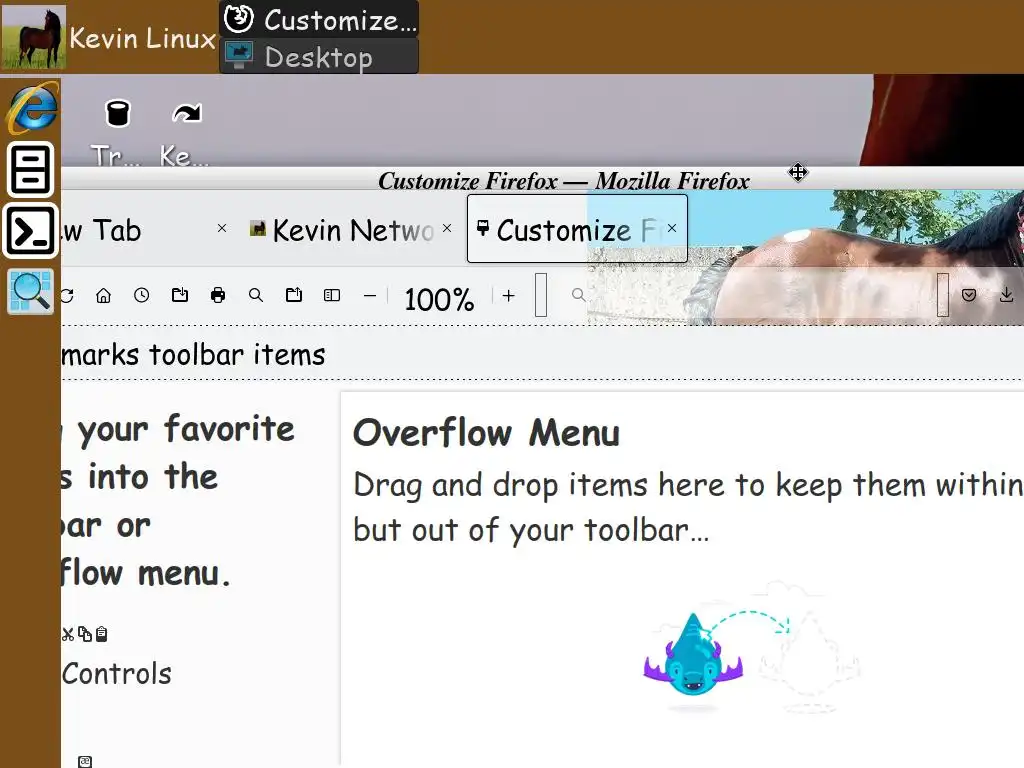Viewport: 1024px width, 768px height.
Task: Select the Desktop taskbar entry
Action: 319,56
